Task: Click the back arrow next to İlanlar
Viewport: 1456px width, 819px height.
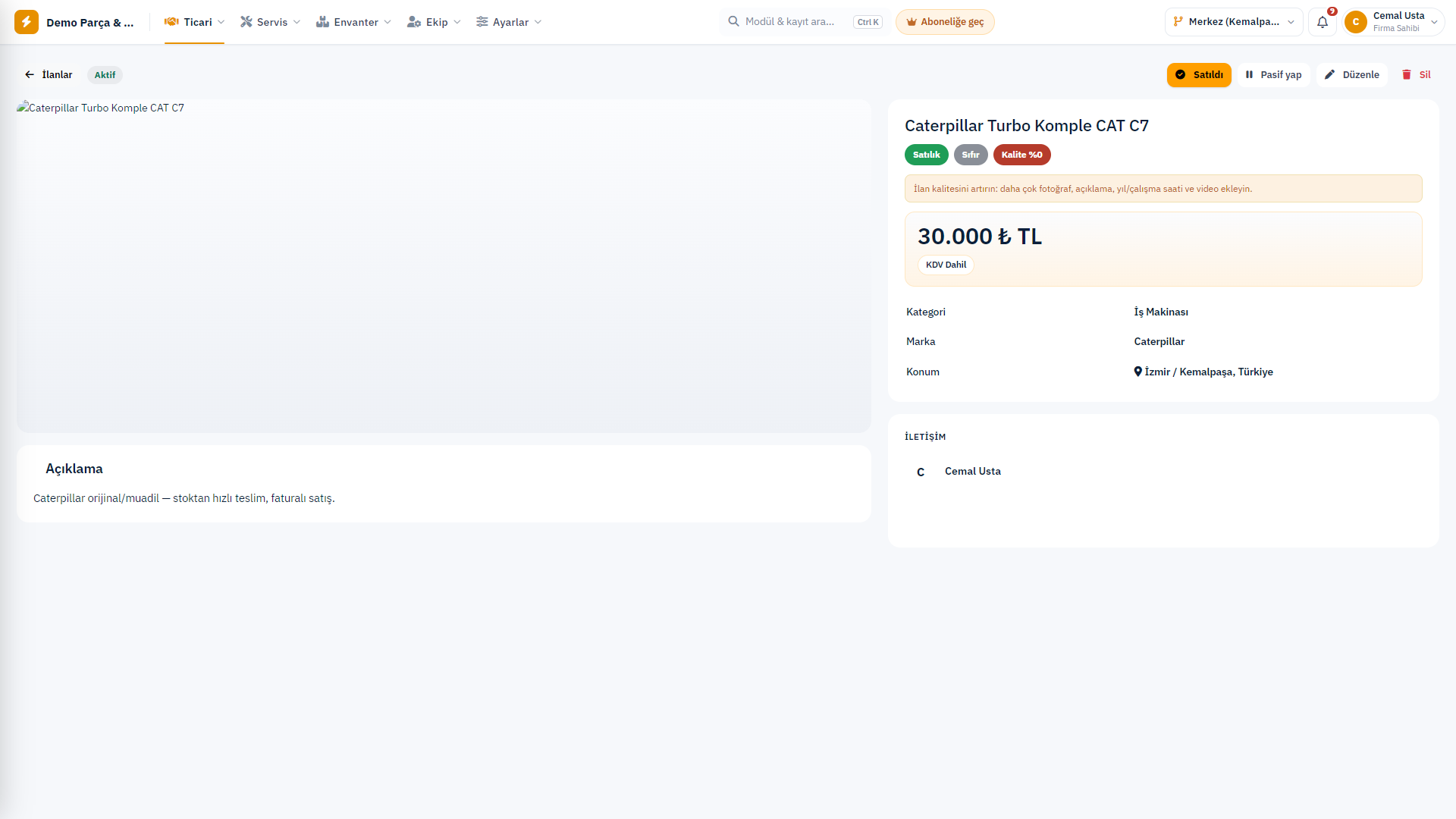Action: [30, 74]
